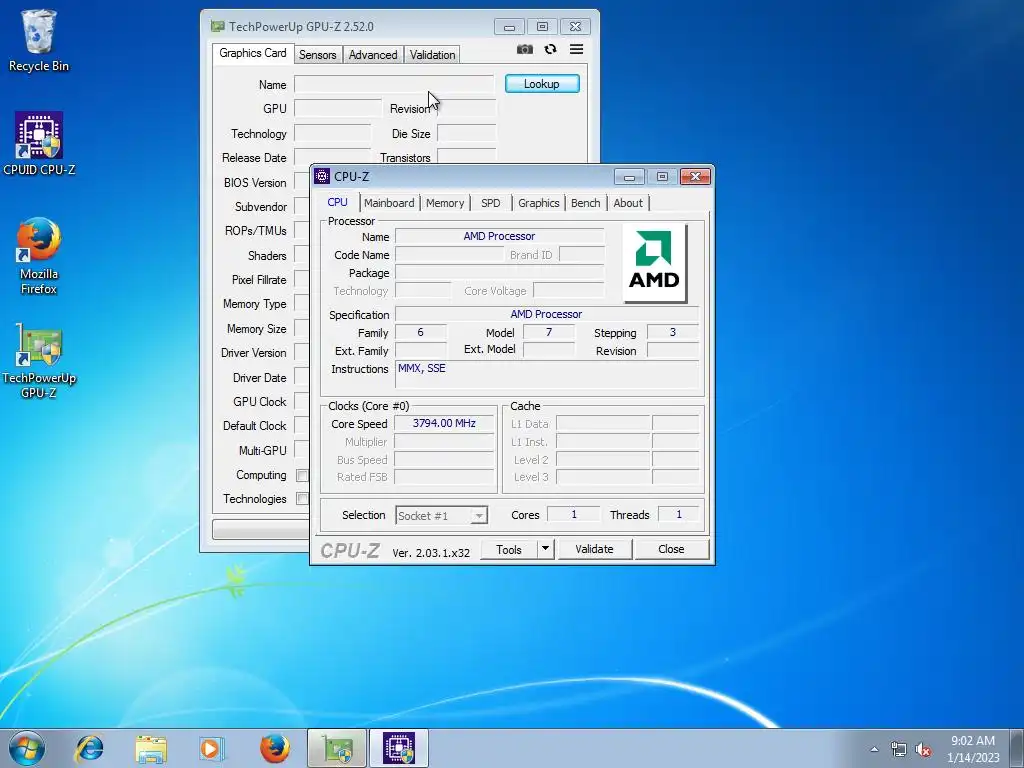Click the Threads value field

pos(679,515)
